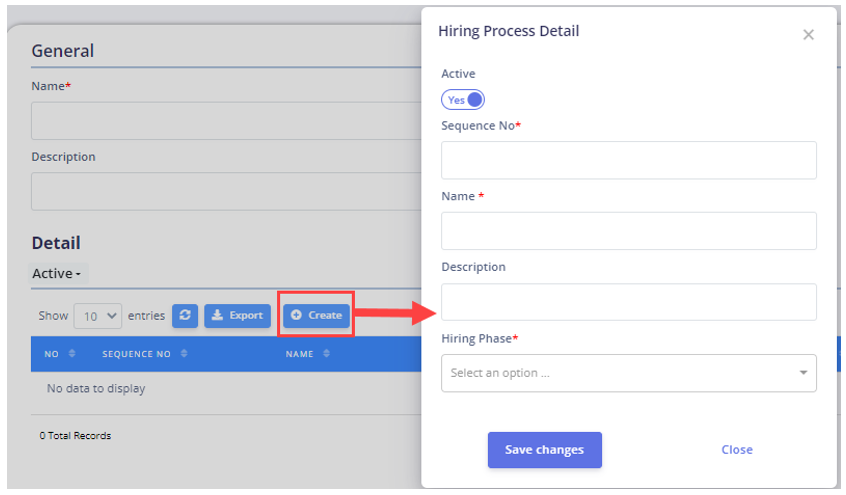Expand the Active filter dropdown
846x495 pixels.
[x=57, y=274]
